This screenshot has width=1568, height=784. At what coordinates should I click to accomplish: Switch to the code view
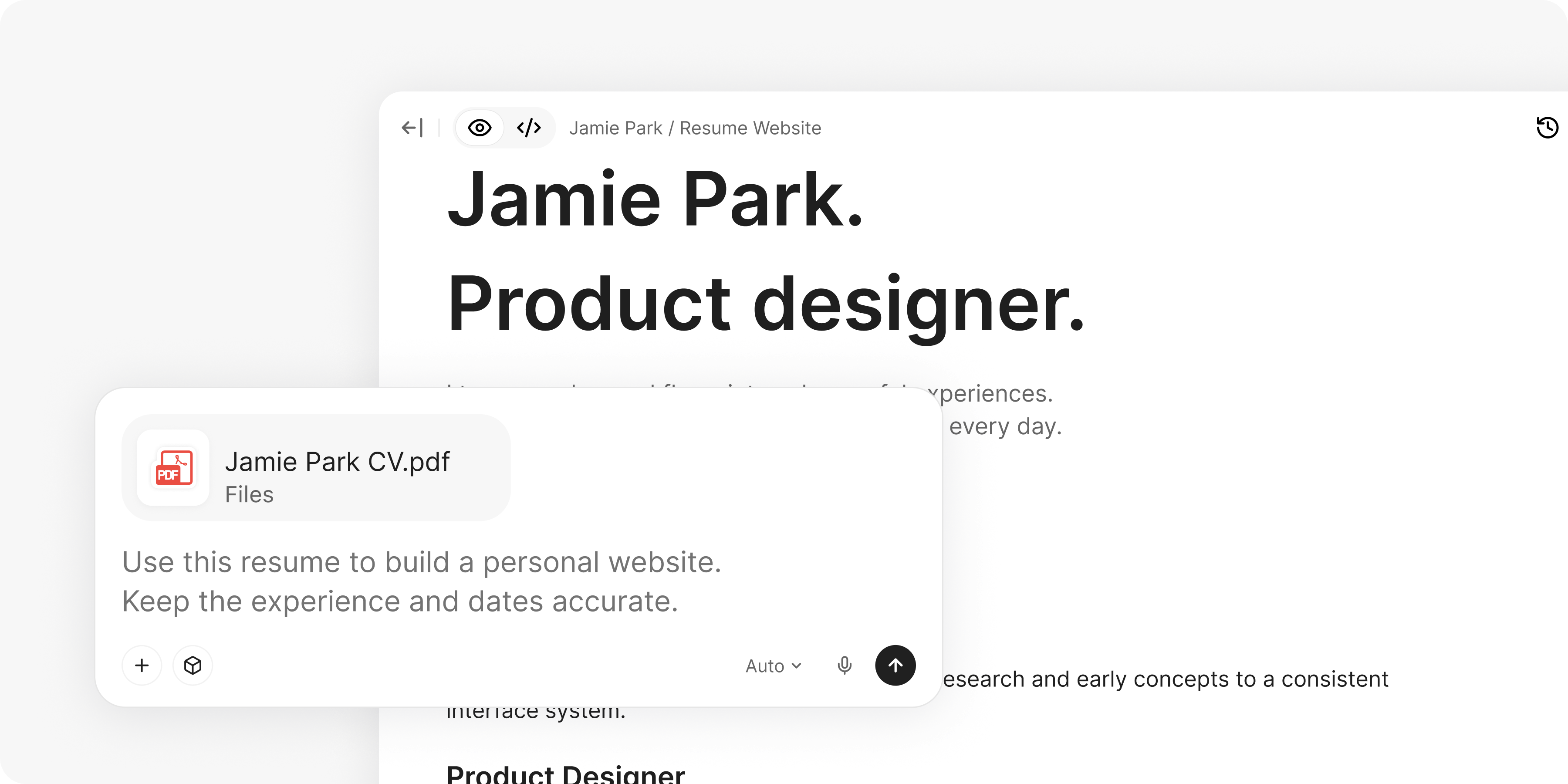click(x=528, y=128)
